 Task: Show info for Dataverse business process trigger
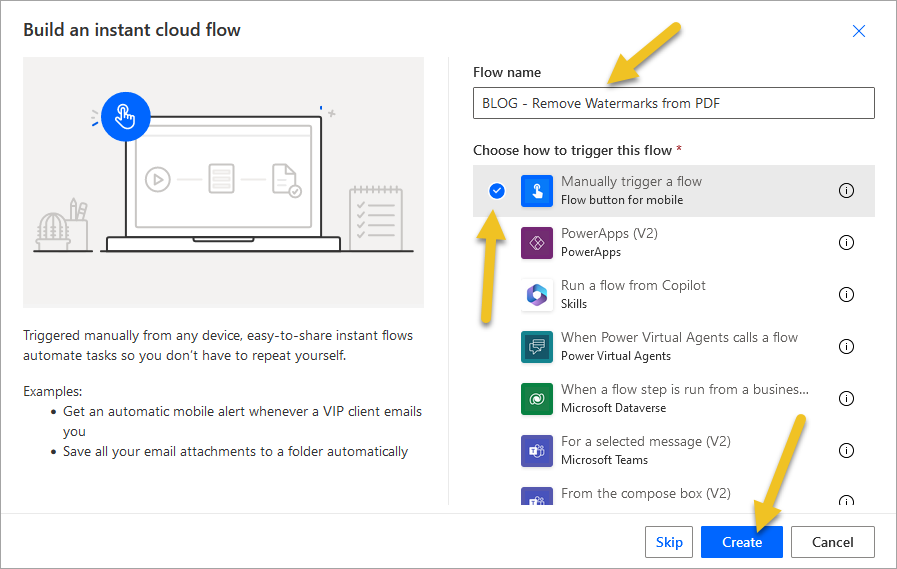click(846, 399)
